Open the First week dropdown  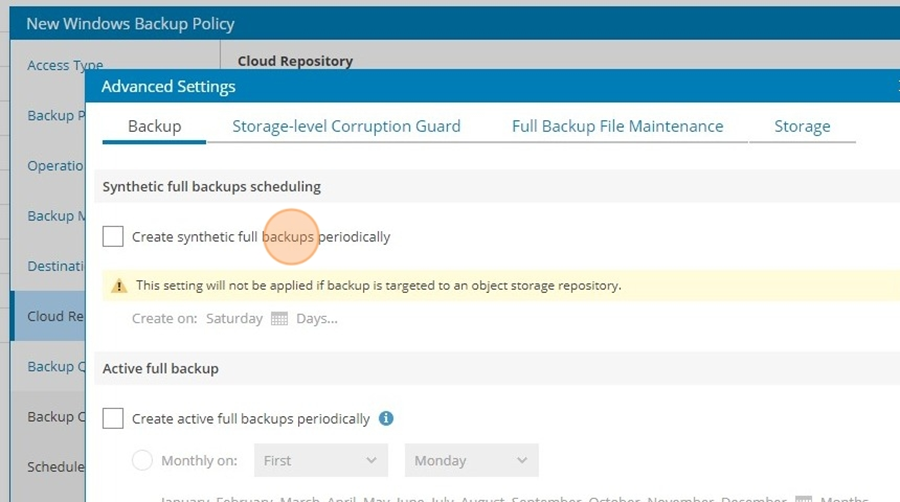[x=321, y=460]
